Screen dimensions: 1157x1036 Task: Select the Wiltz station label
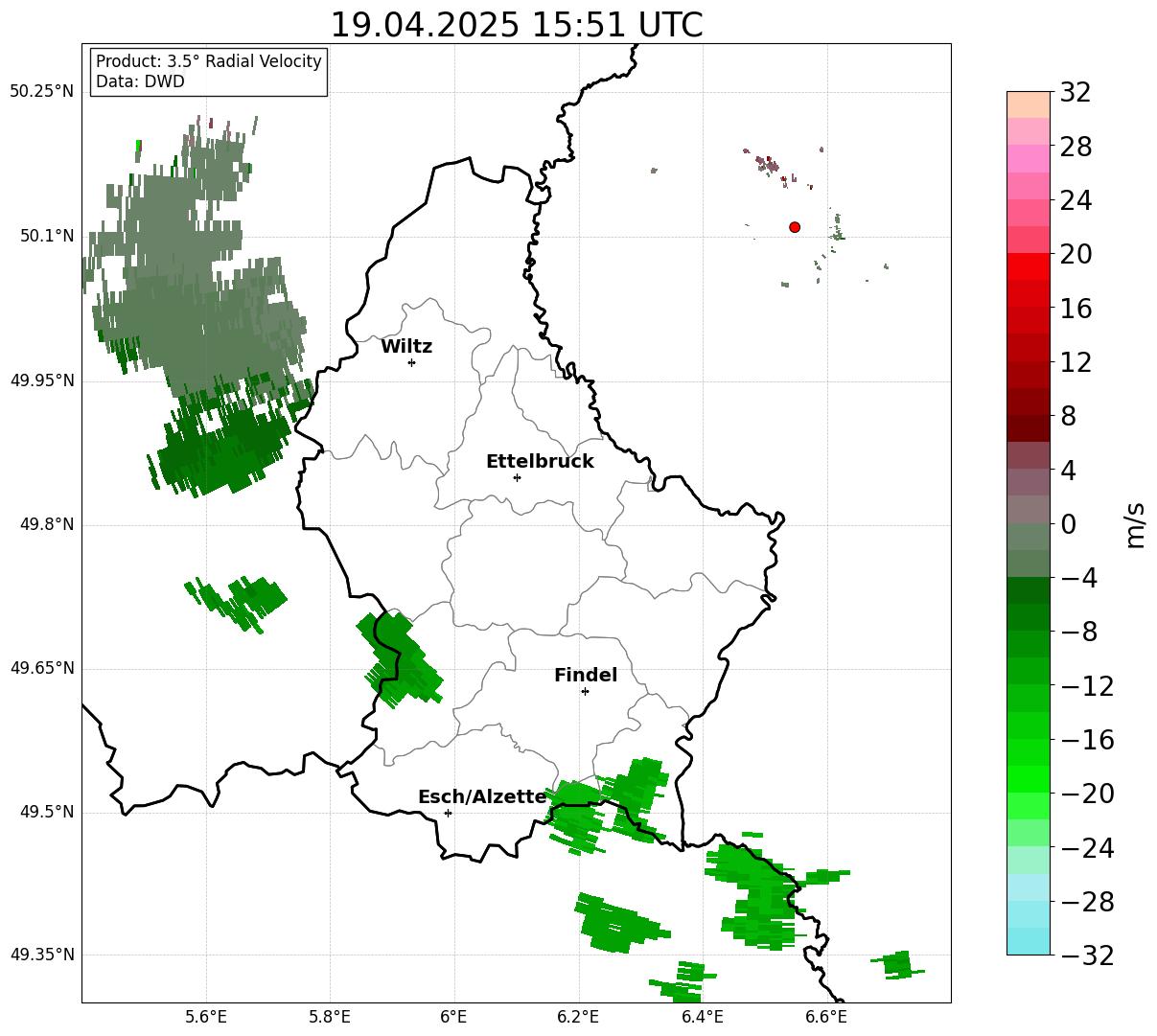[x=406, y=347]
